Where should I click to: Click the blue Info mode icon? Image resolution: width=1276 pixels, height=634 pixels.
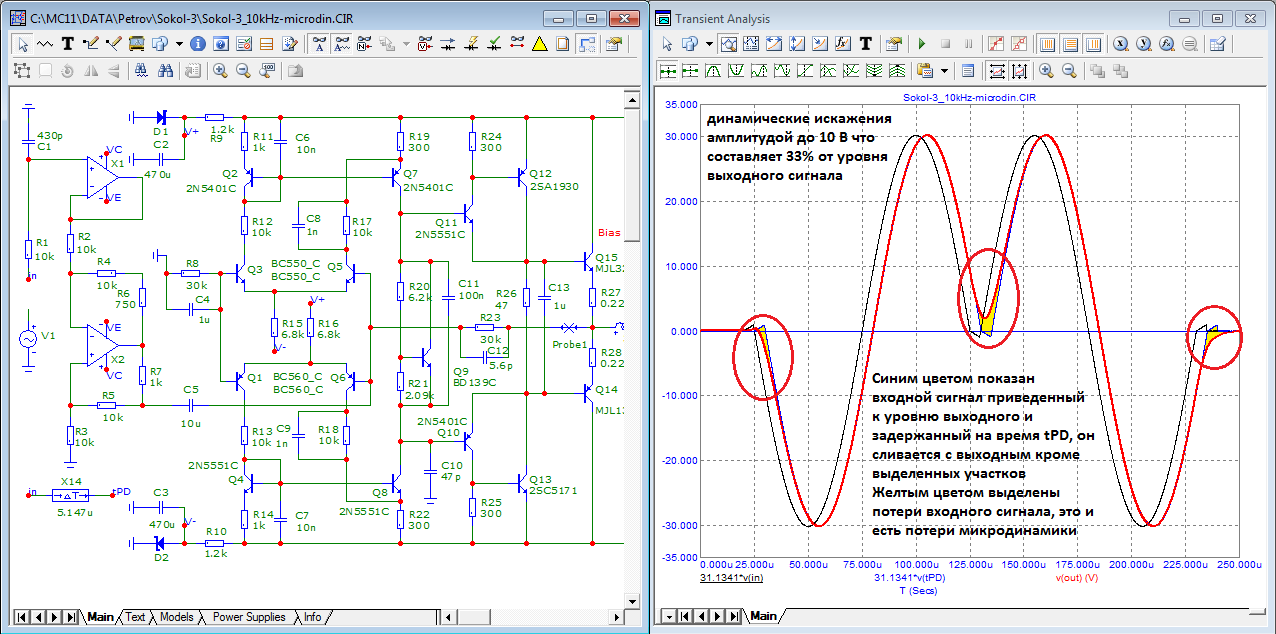(197, 44)
